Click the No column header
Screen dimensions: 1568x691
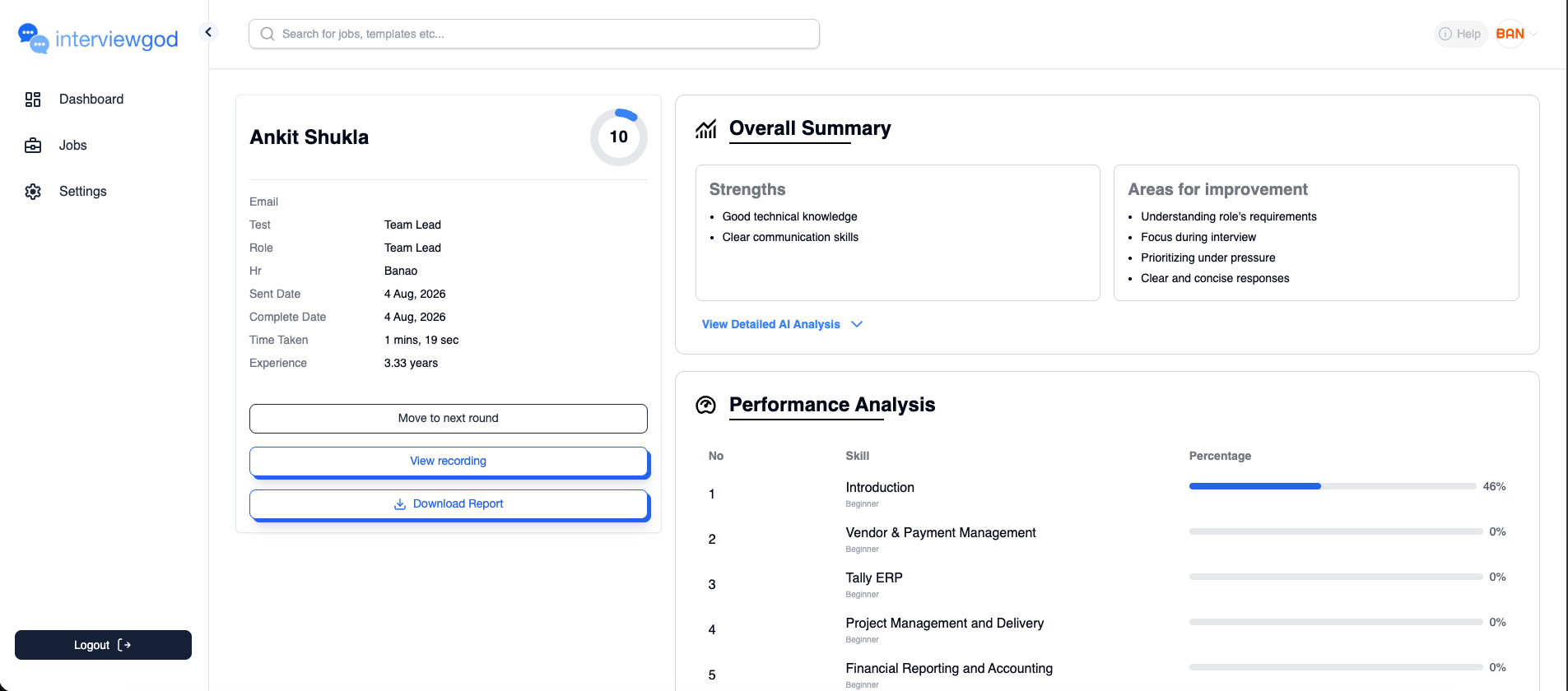(x=716, y=456)
